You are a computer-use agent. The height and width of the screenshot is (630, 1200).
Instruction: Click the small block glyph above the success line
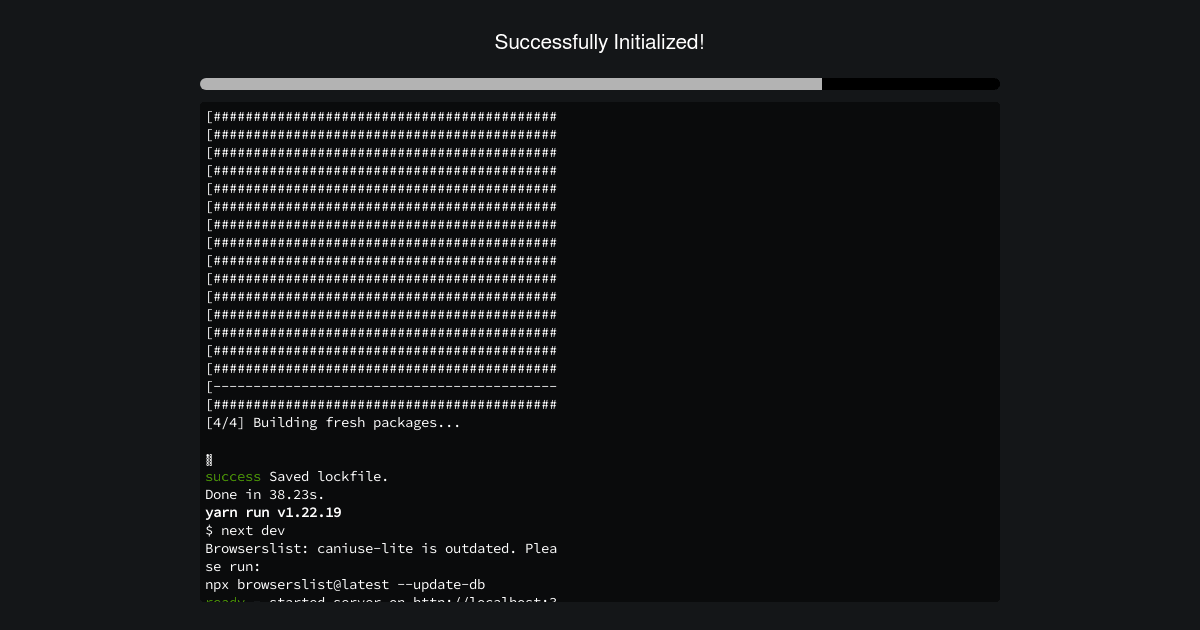(x=209, y=460)
